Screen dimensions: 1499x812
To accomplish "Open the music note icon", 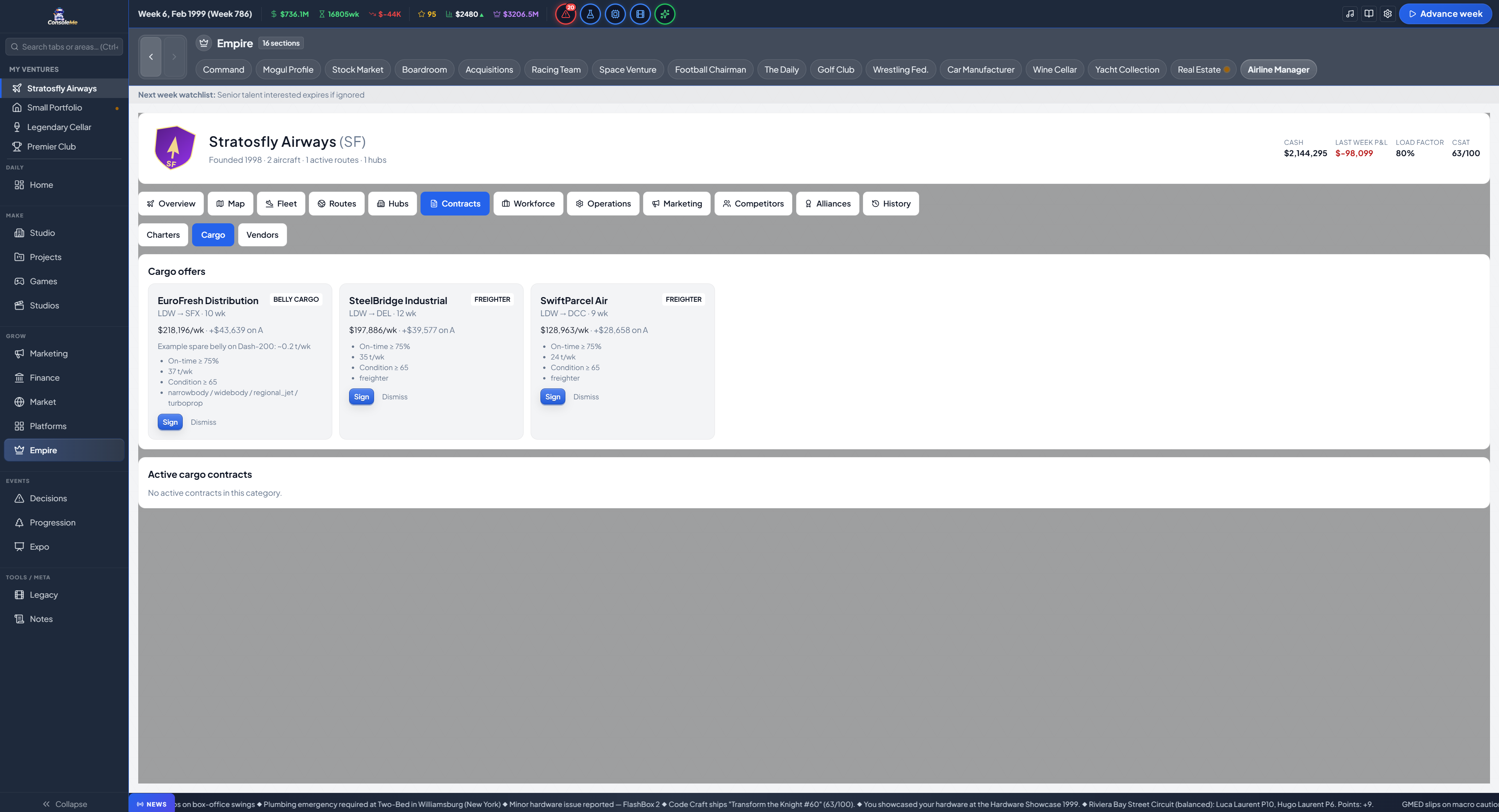I will click(x=1350, y=14).
